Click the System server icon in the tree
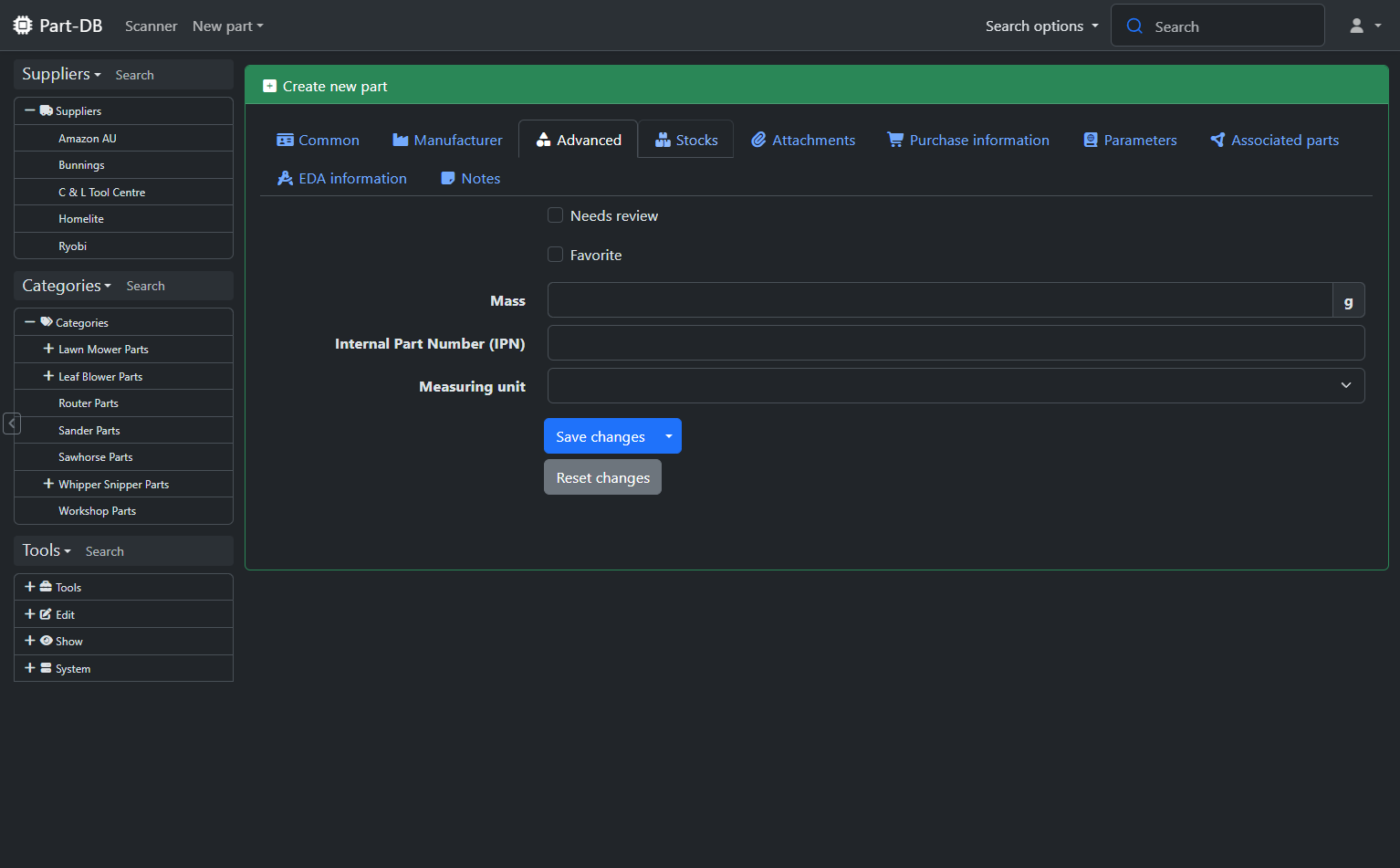Image resolution: width=1400 pixels, height=868 pixels. (46, 668)
